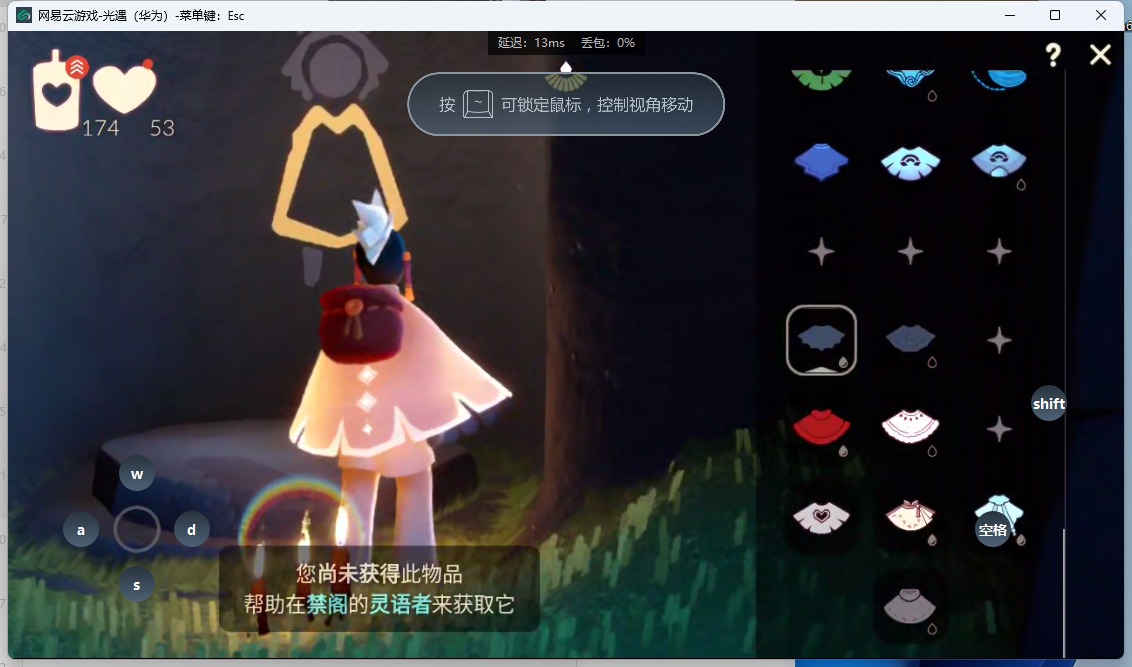Screen dimensions: 1132x667
Task: Click the NetEase cloud game title icon
Action: click(x=24, y=15)
